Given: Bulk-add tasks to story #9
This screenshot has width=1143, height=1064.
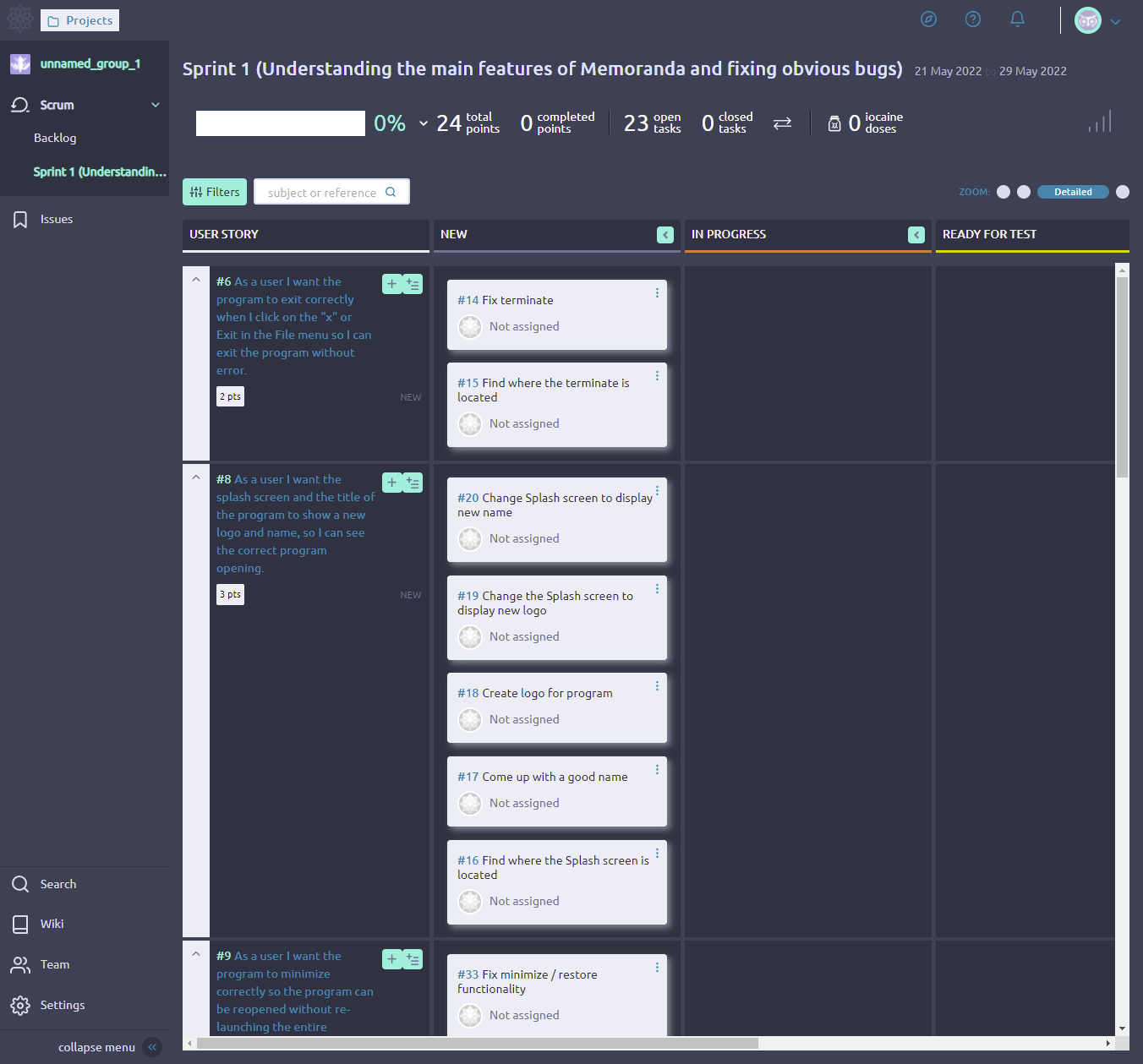Looking at the screenshot, I should point(413,959).
